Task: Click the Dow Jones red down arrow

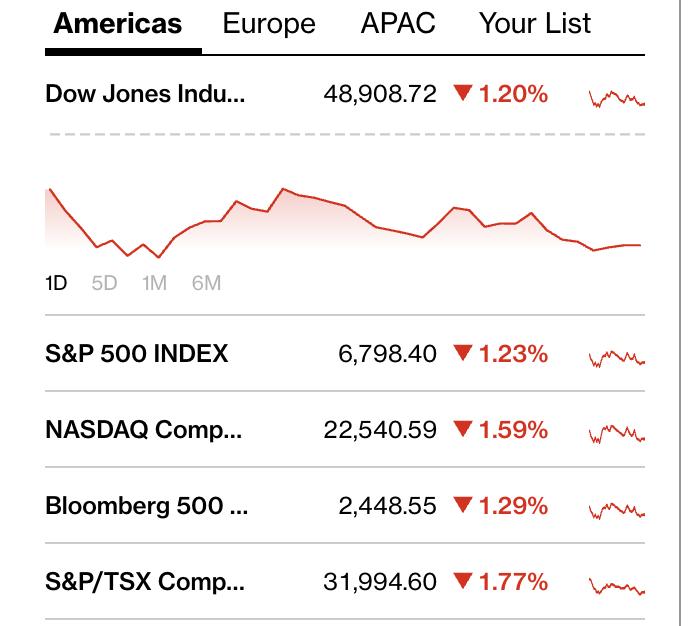Action: (462, 94)
